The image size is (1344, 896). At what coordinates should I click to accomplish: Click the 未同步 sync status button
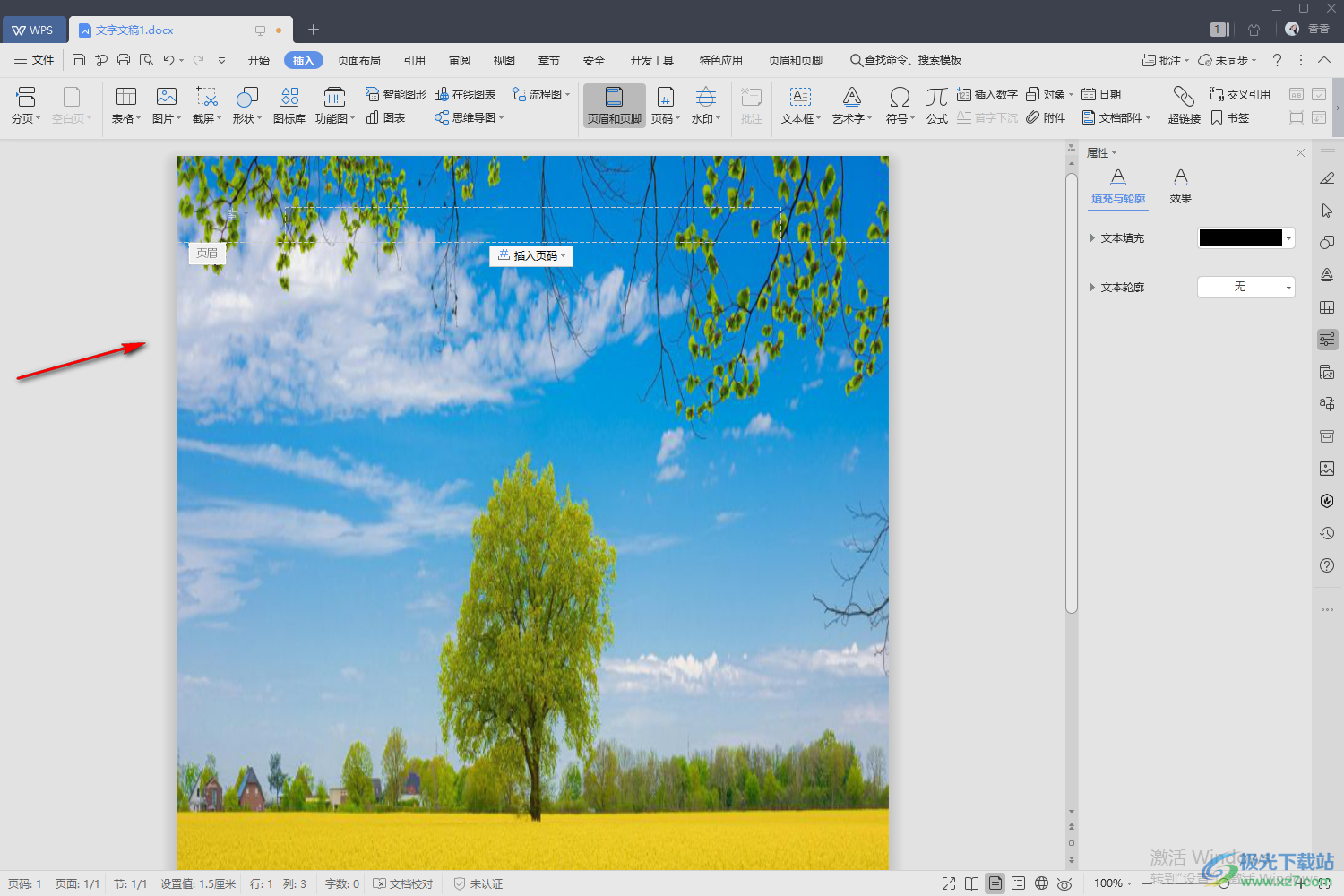(x=1228, y=60)
